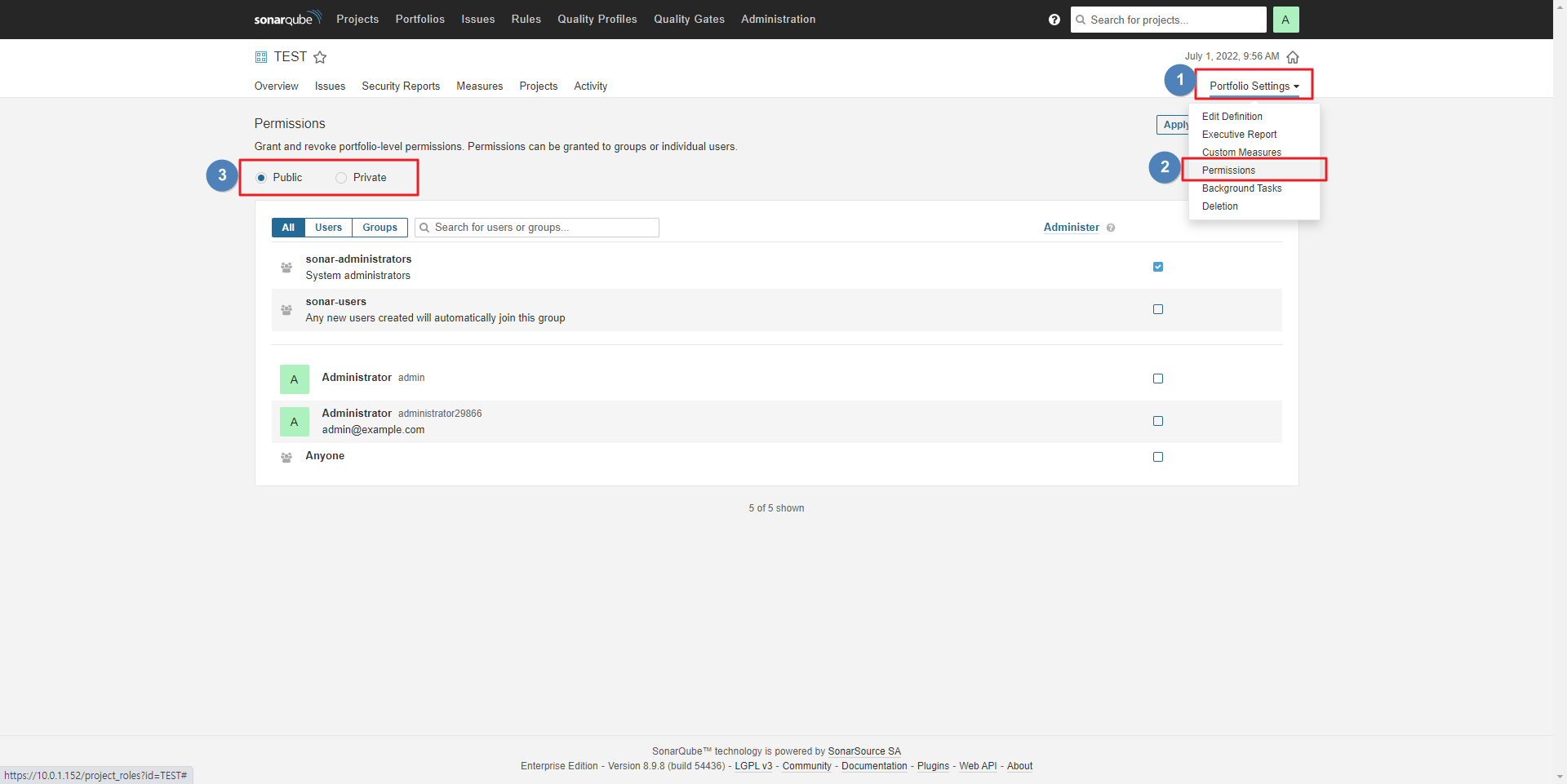
Task: Click the portfolio icon beside TEST title
Action: point(261,57)
